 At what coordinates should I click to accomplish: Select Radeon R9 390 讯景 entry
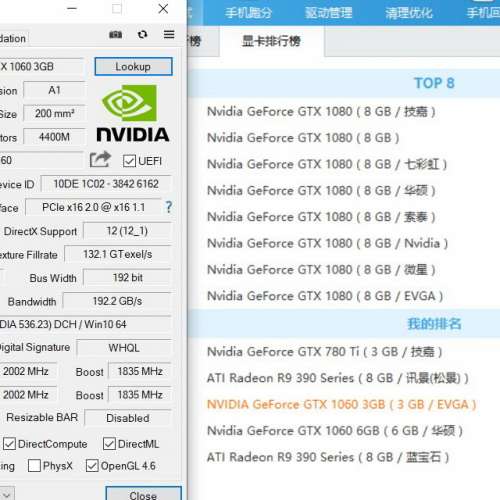pos(338,378)
